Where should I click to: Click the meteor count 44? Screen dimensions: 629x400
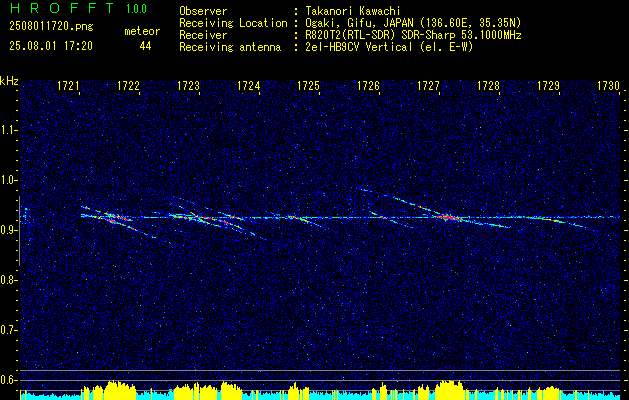pyautogui.click(x=145, y=46)
